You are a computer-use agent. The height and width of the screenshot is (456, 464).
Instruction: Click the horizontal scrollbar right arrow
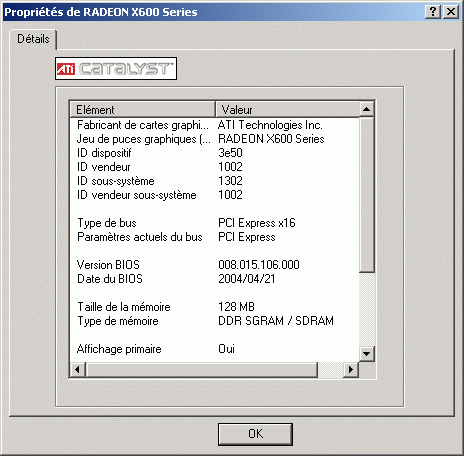(351, 370)
